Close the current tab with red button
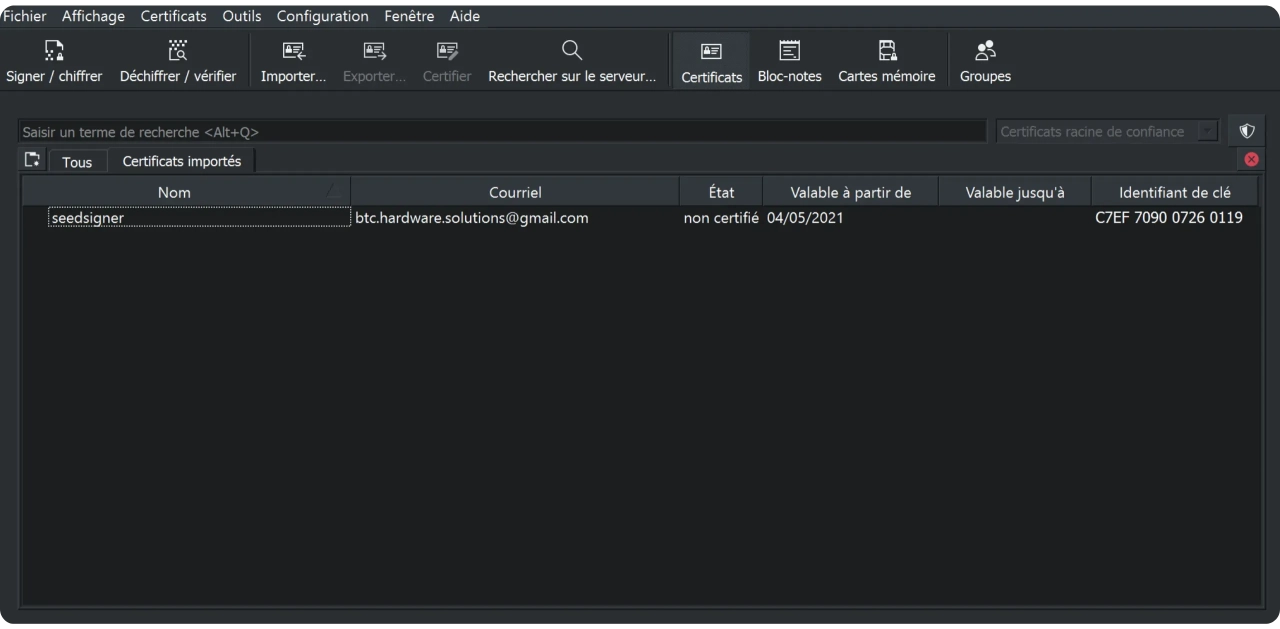The width and height of the screenshot is (1280, 629). [x=1251, y=159]
